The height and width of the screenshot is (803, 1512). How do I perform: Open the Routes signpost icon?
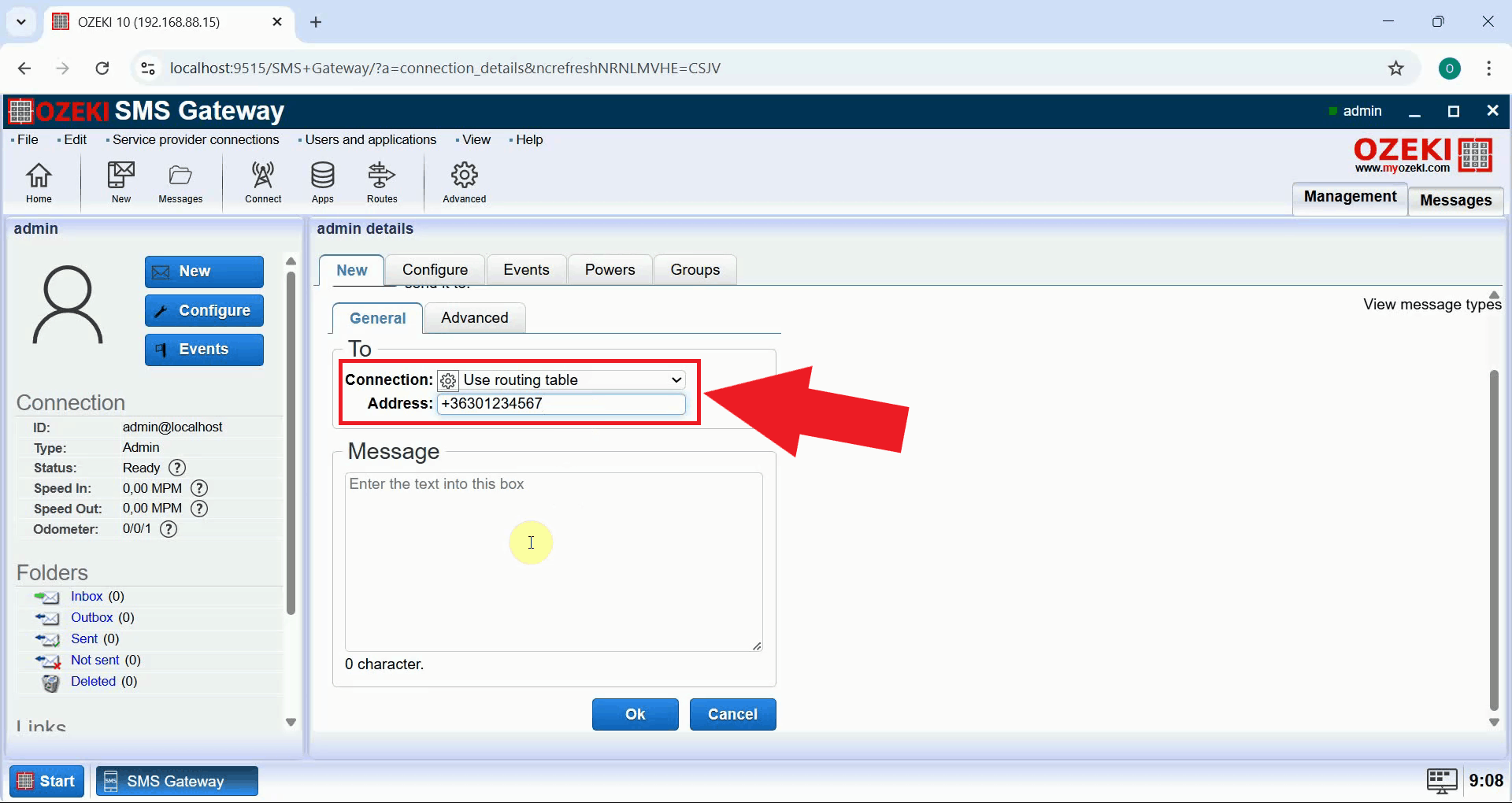tap(382, 182)
